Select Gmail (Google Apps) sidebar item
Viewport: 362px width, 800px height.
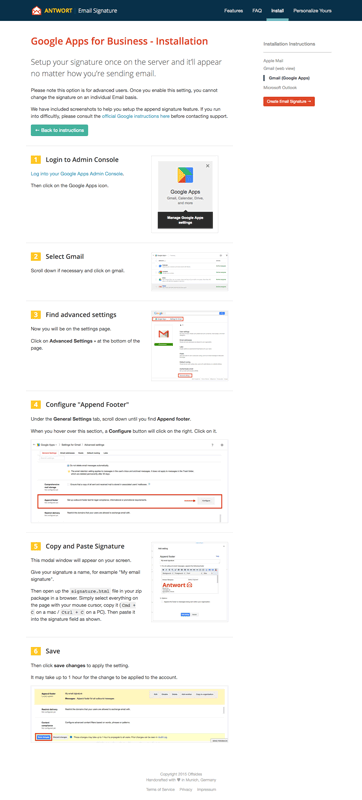coord(289,78)
